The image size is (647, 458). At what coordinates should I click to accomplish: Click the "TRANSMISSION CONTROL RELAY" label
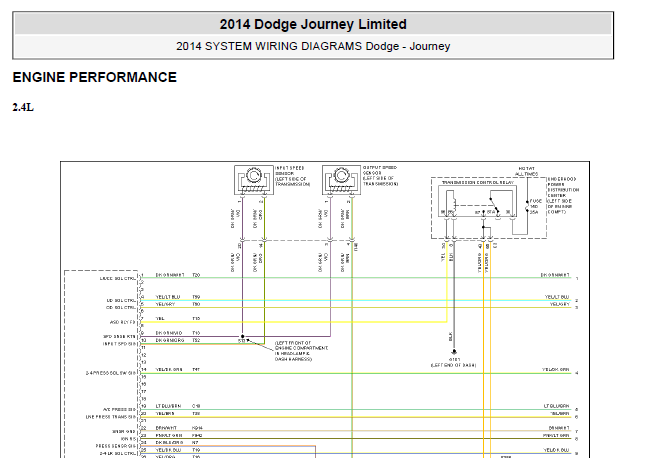tap(478, 182)
